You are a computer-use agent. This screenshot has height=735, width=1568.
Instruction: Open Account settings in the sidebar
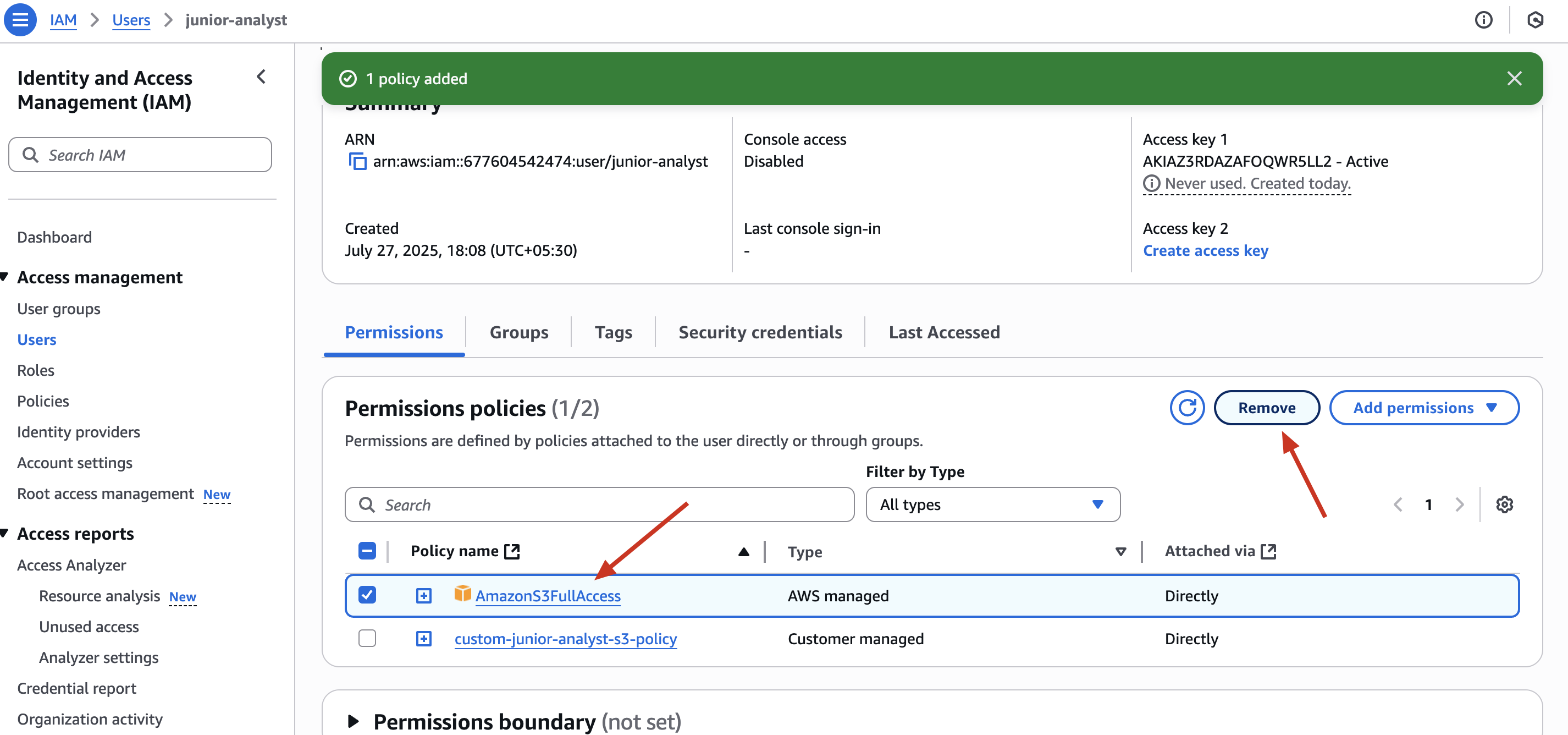74,463
